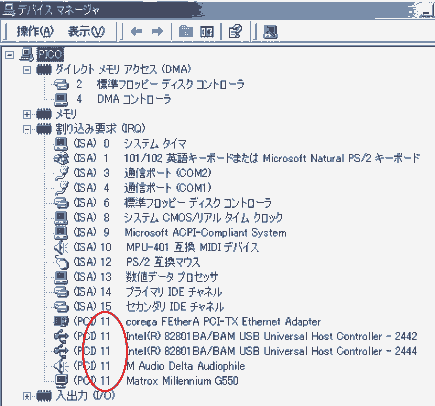Viewport: 435px width, 406px height.
Task: Select the DMA コントローラ entry
Action: pyautogui.click(x=134, y=99)
